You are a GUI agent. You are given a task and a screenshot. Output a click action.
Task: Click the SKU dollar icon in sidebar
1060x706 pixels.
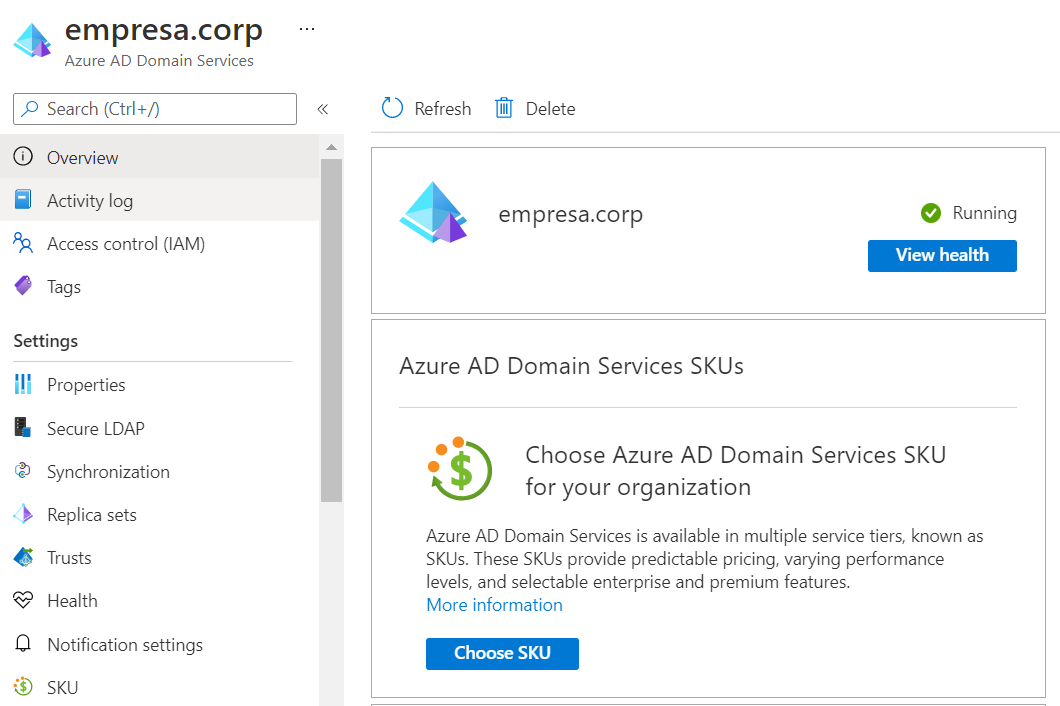point(23,686)
